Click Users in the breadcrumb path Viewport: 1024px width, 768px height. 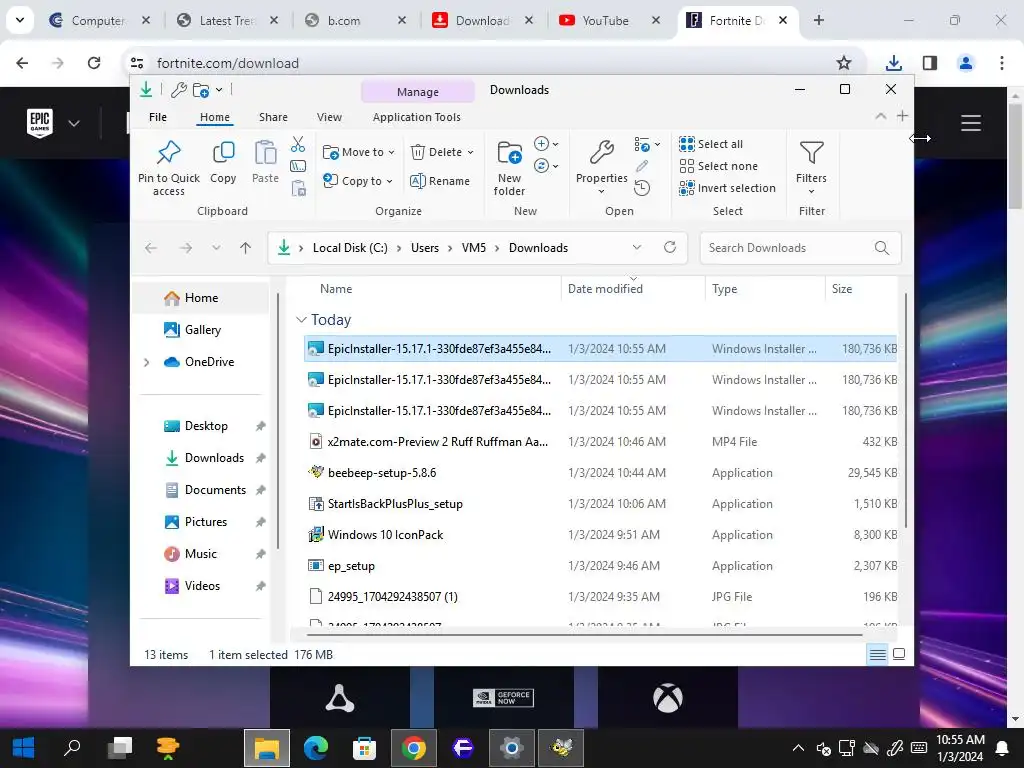pos(424,248)
